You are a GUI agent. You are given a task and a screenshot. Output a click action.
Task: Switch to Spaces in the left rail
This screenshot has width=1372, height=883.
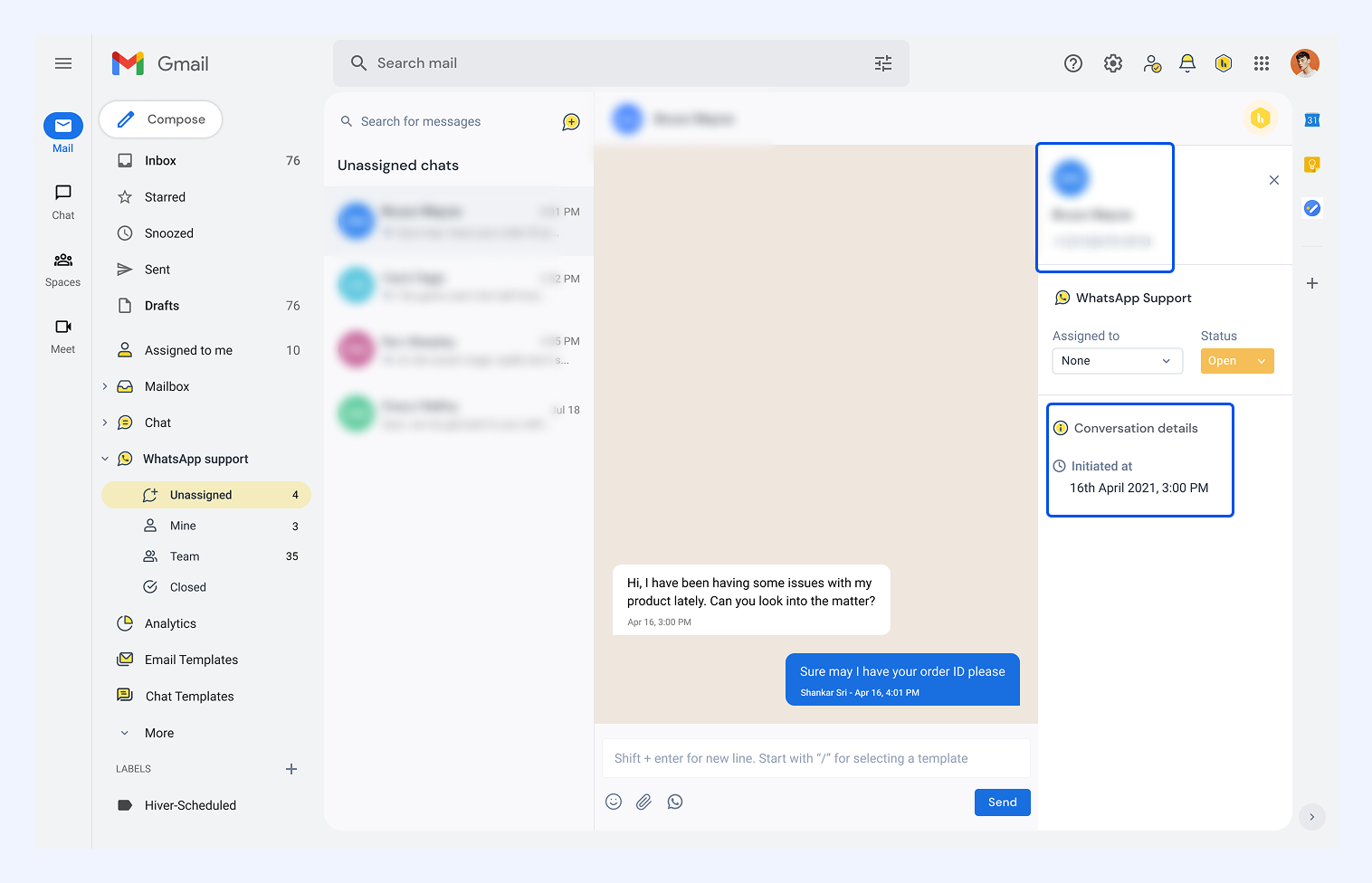[x=63, y=270]
